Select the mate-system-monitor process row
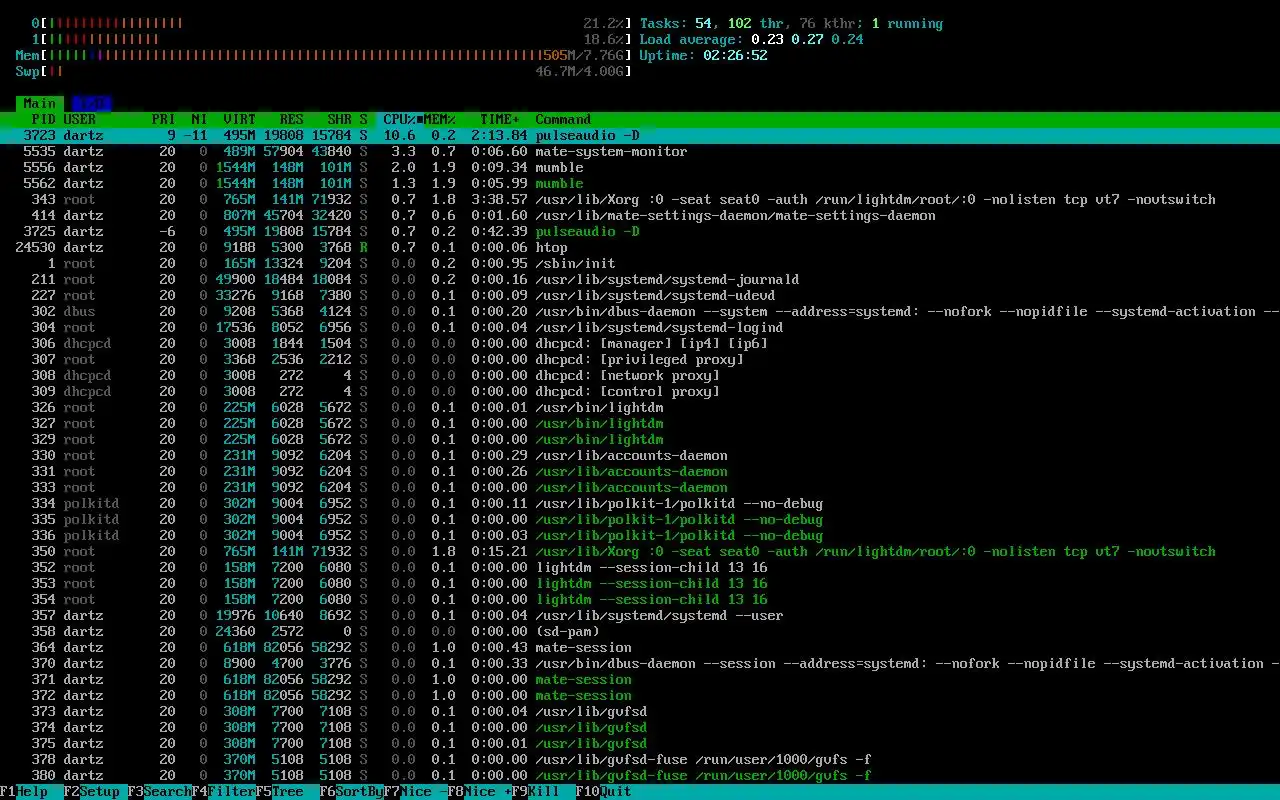This screenshot has width=1280, height=800. 640,151
